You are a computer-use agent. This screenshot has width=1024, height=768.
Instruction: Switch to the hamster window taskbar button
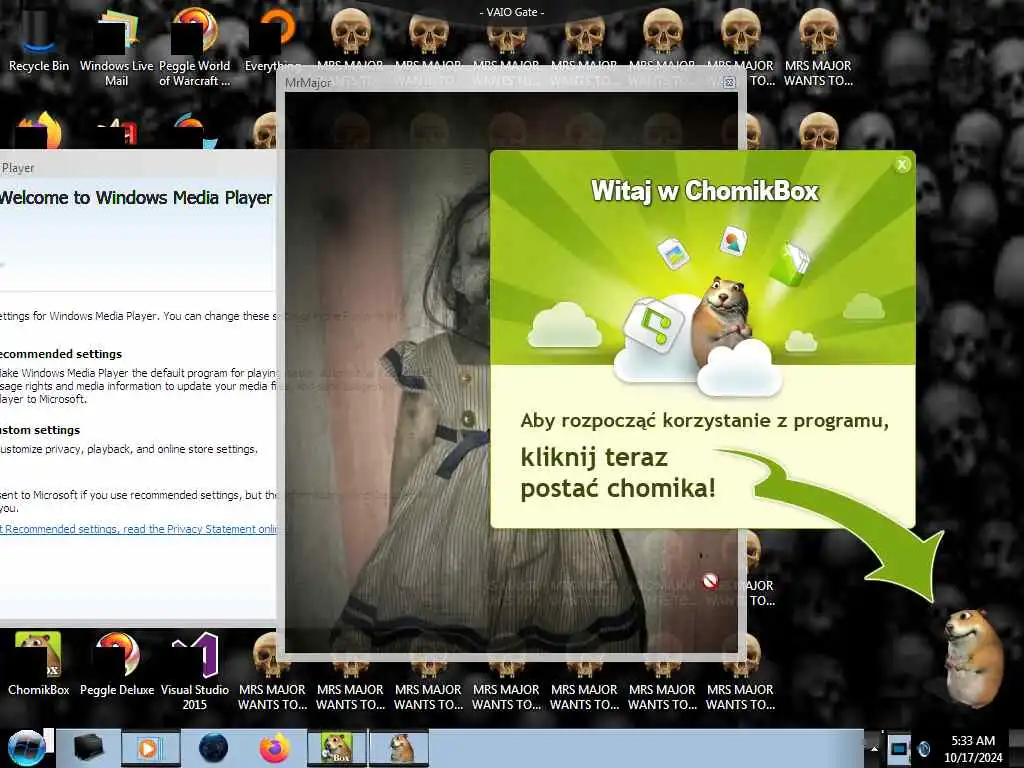[x=400, y=748]
